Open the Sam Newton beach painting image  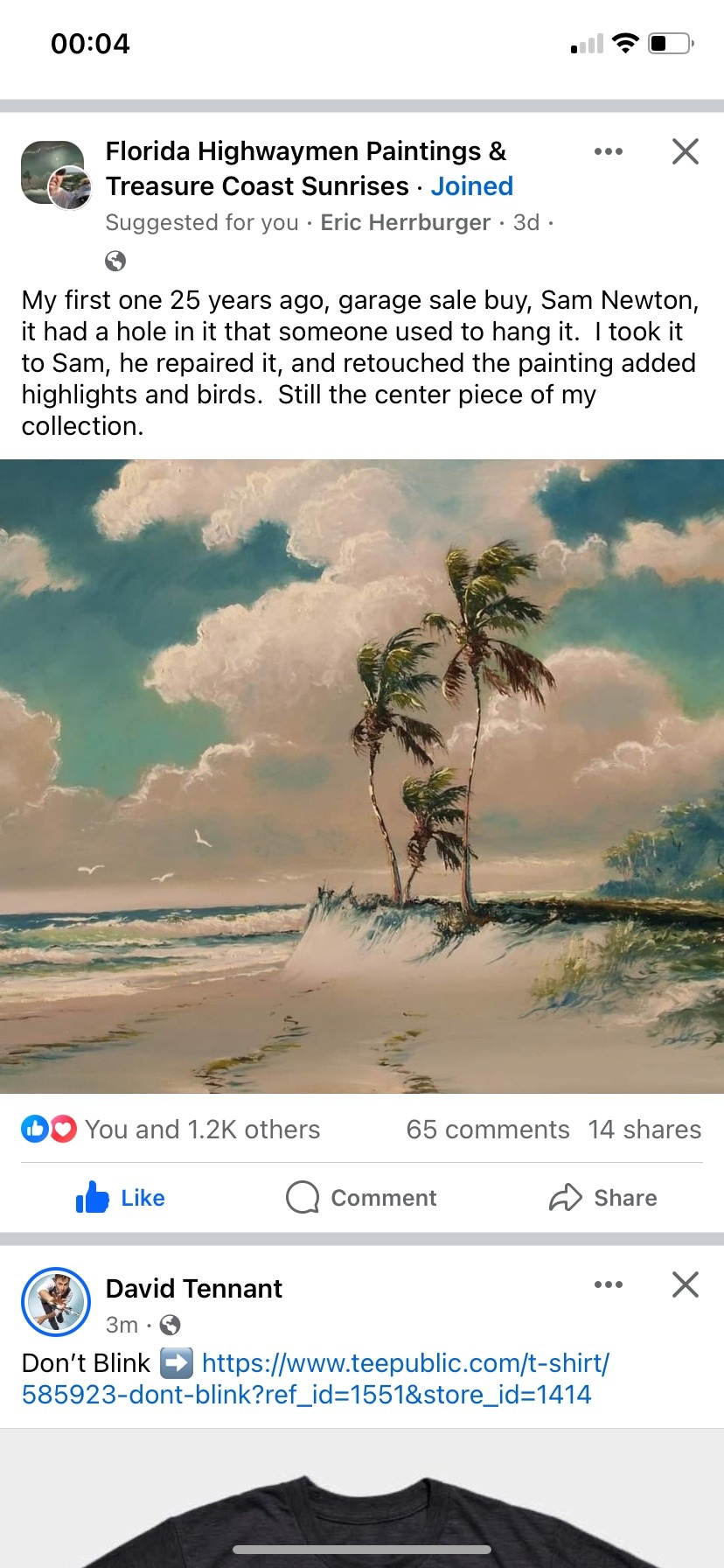click(x=362, y=776)
